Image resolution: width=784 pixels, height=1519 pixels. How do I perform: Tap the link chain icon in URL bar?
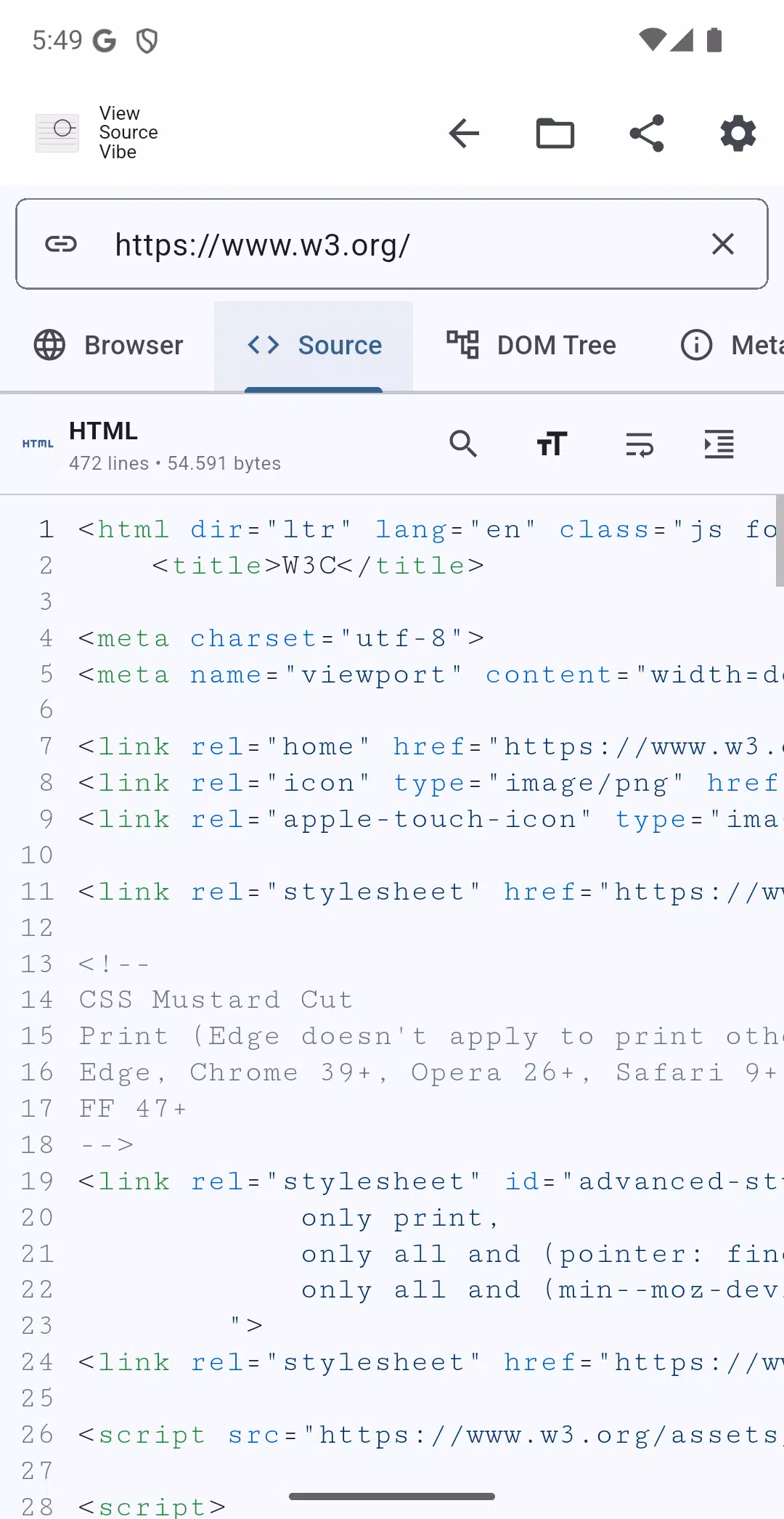61,244
